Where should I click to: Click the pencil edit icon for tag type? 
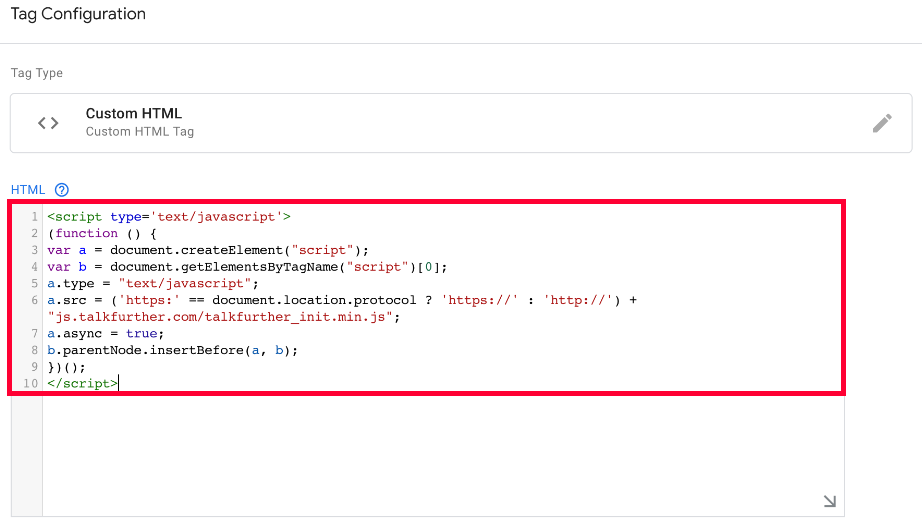pos(881,123)
